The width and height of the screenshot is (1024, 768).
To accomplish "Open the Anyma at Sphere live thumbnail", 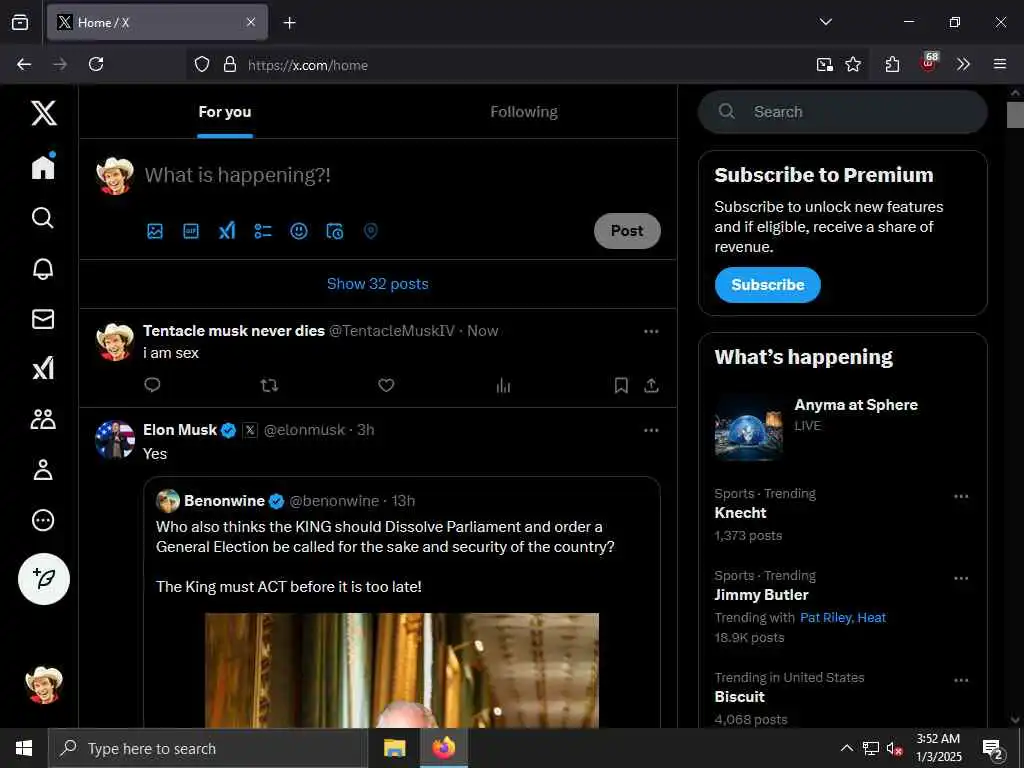I will click(748, 428).
